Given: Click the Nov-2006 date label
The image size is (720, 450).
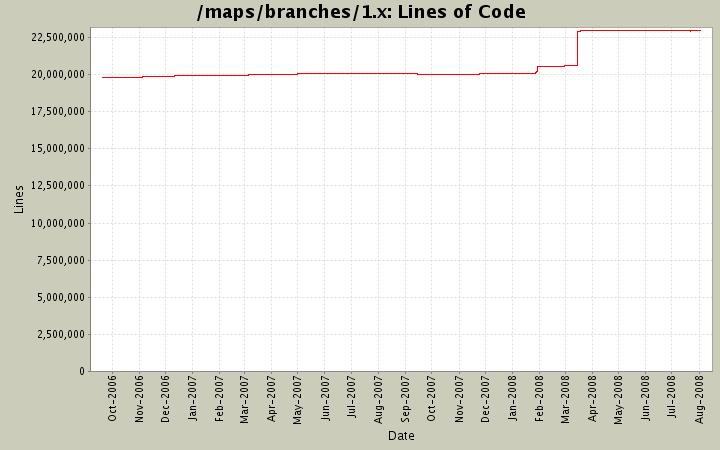Looking at the screenshot, I should point(139,399).
